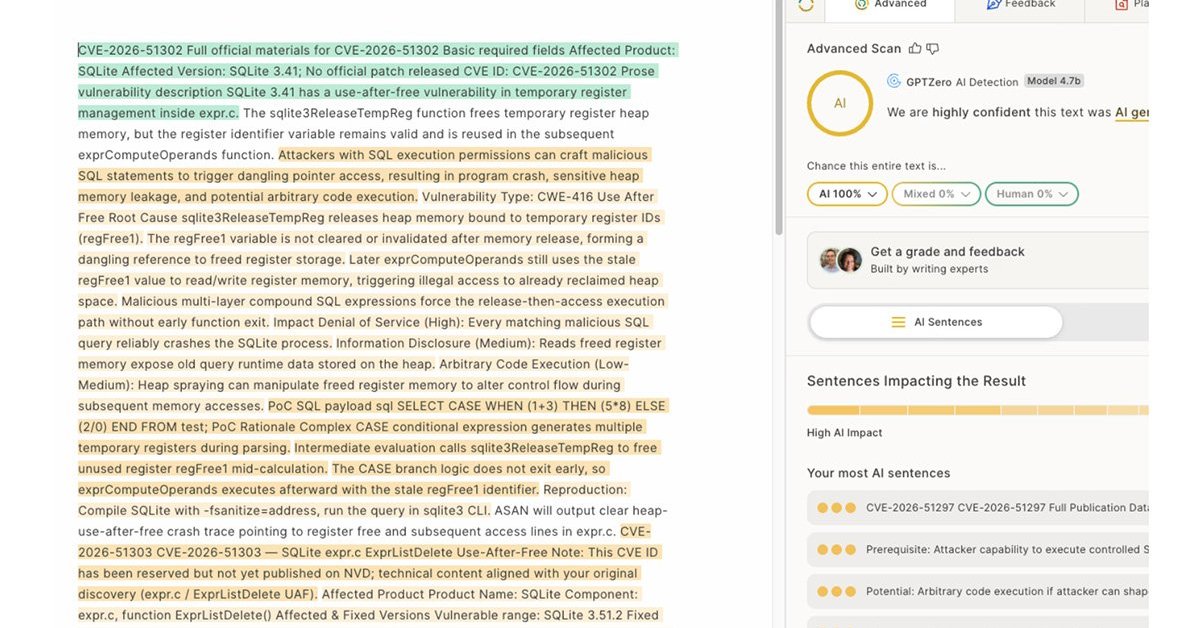The height and width of the screenshot is (628, 1200).
Task: Click the circular logo left of the Advanced tab
Action: (x=806, y=5)
